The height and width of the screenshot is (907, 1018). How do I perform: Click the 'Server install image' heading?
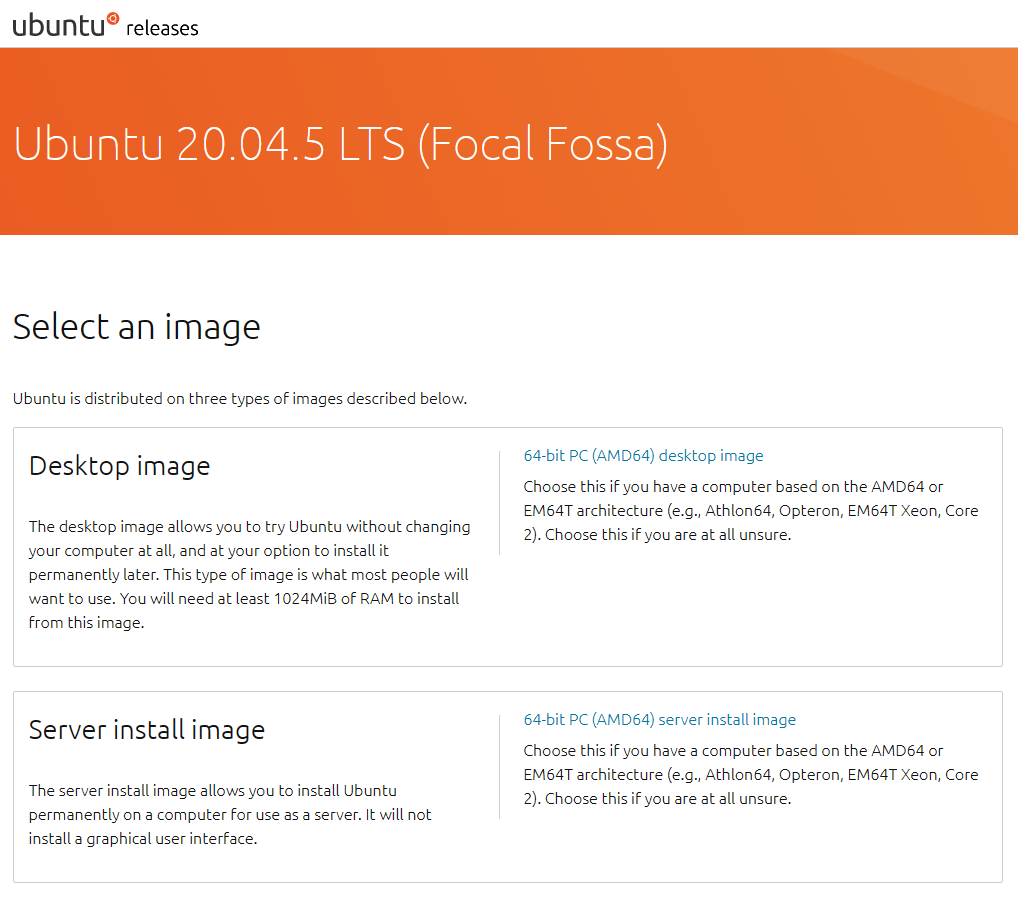[x=147, y=730]
